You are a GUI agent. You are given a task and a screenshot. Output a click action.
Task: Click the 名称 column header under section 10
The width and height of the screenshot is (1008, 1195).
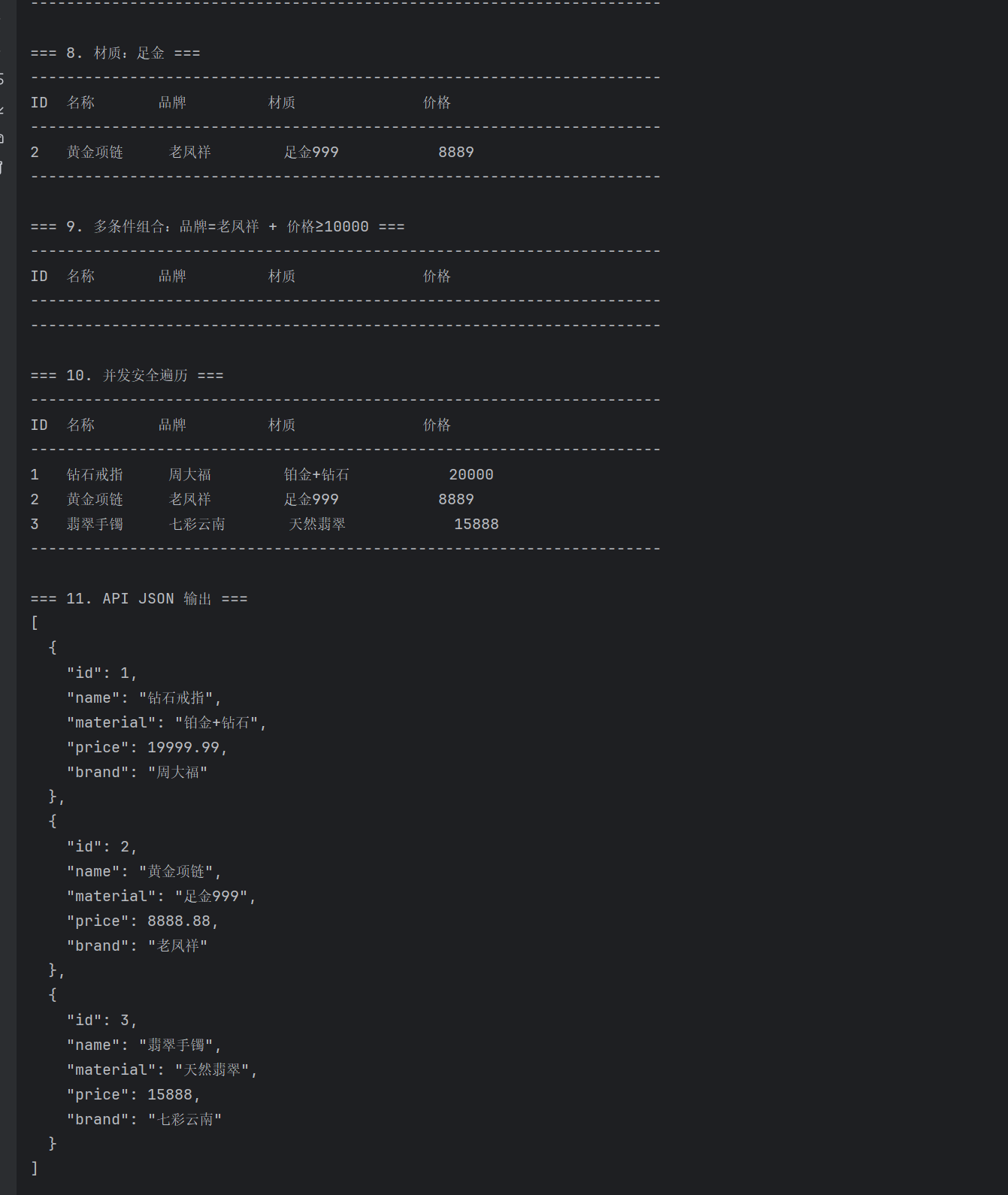click(x=80, y=425)
